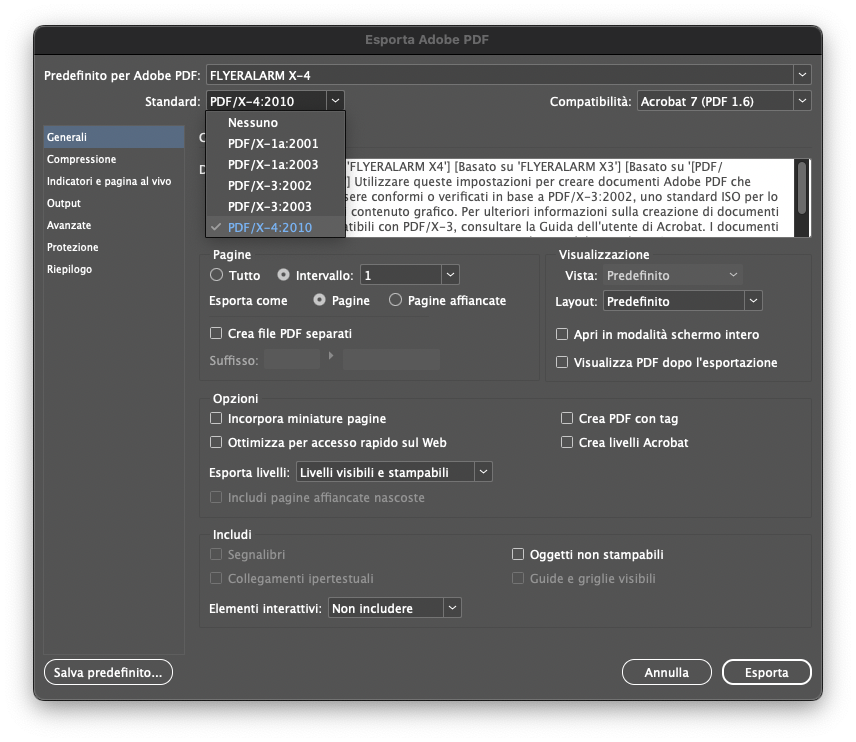Enable Incorpora miniature pagine
The width and height of the screenshot is (856, 742).
[x=216, y=419]
